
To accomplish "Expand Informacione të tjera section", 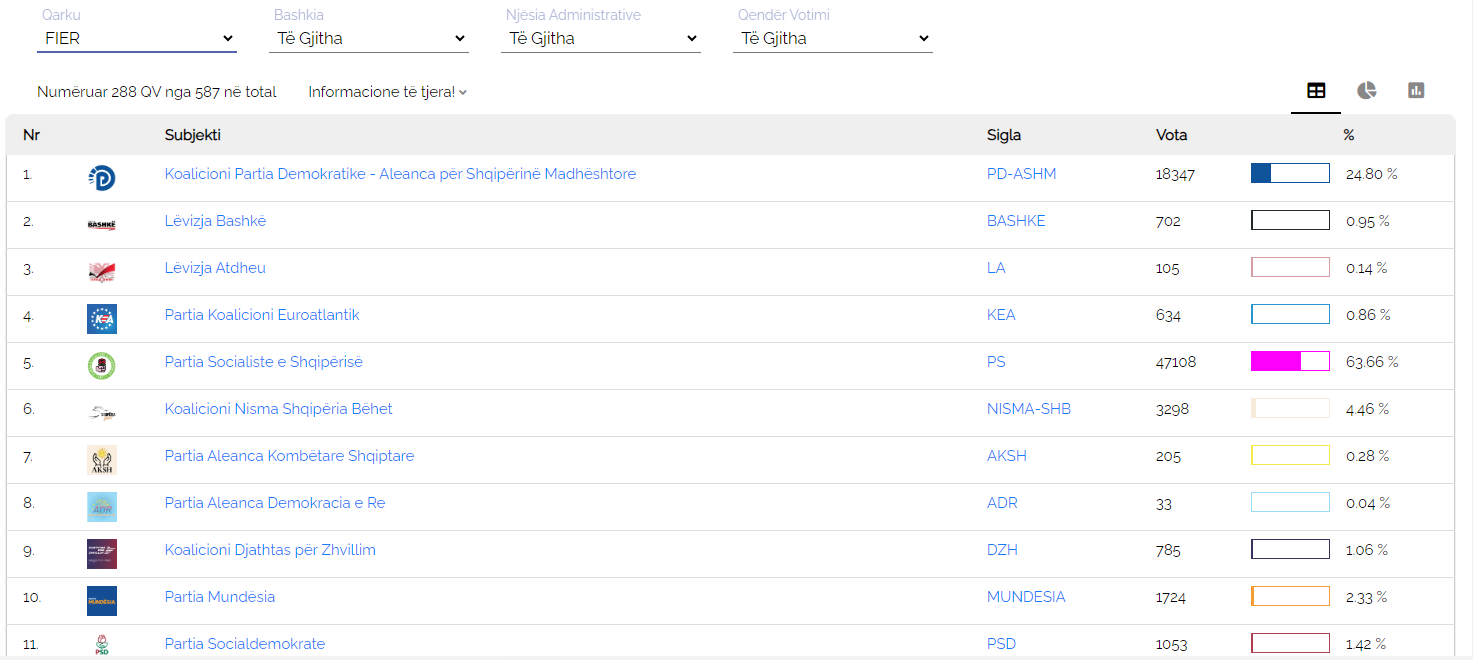I will click(387, 92).
